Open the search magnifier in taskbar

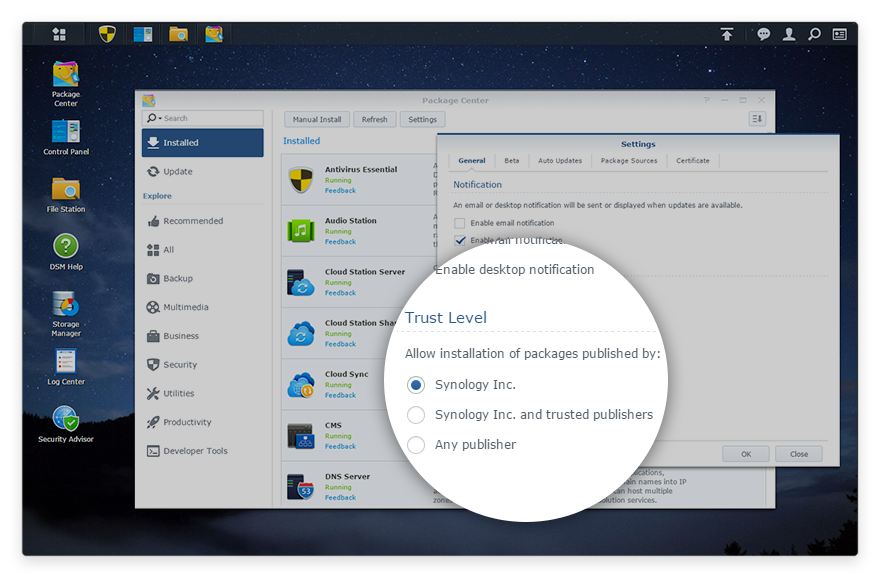click(x=814, y=34)
